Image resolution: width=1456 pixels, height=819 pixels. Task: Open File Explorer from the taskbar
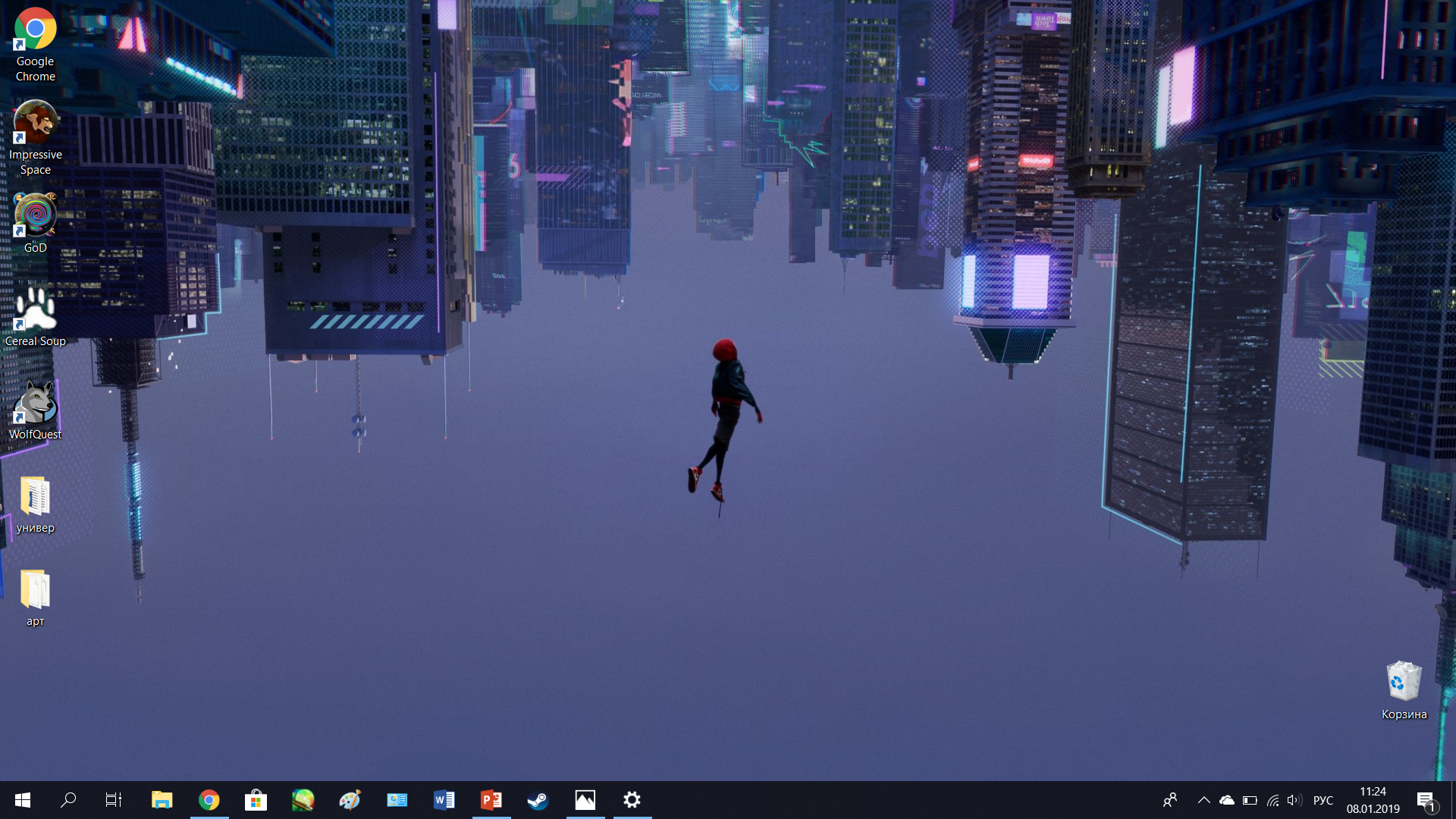(162, 800)
